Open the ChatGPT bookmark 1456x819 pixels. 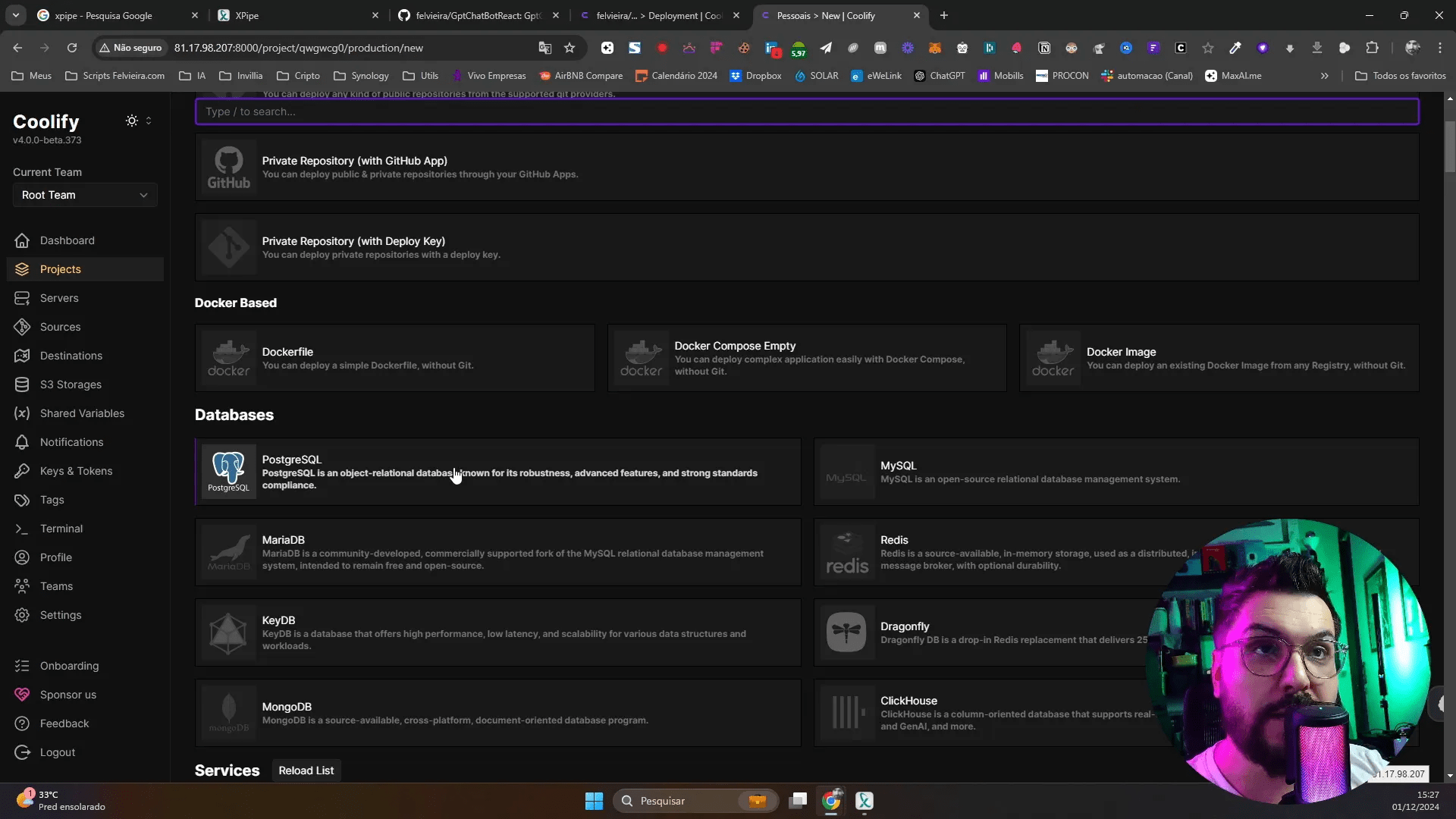(x=940, y=76)
